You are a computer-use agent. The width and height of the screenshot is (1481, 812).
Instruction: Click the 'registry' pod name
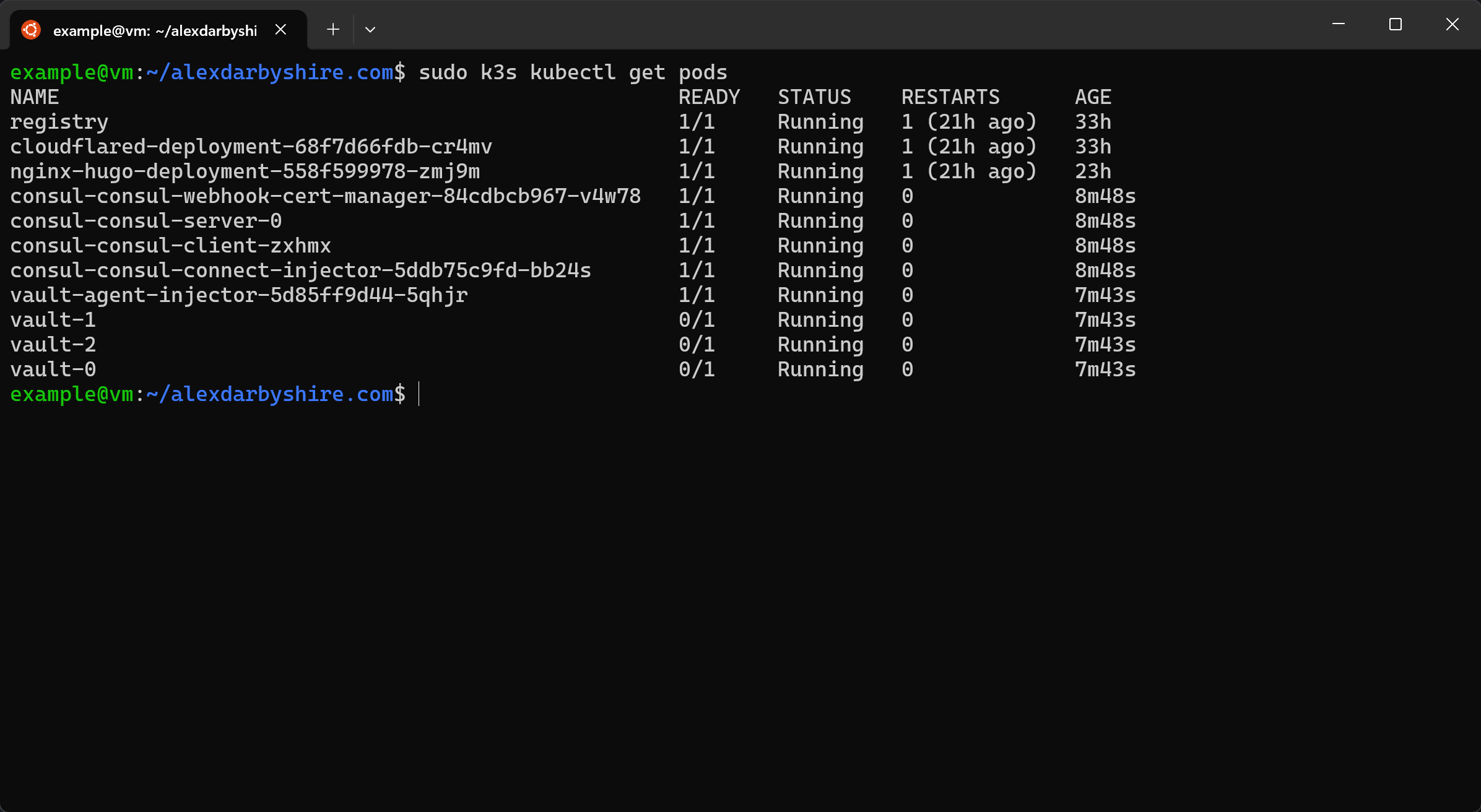[x=59, y=122]
